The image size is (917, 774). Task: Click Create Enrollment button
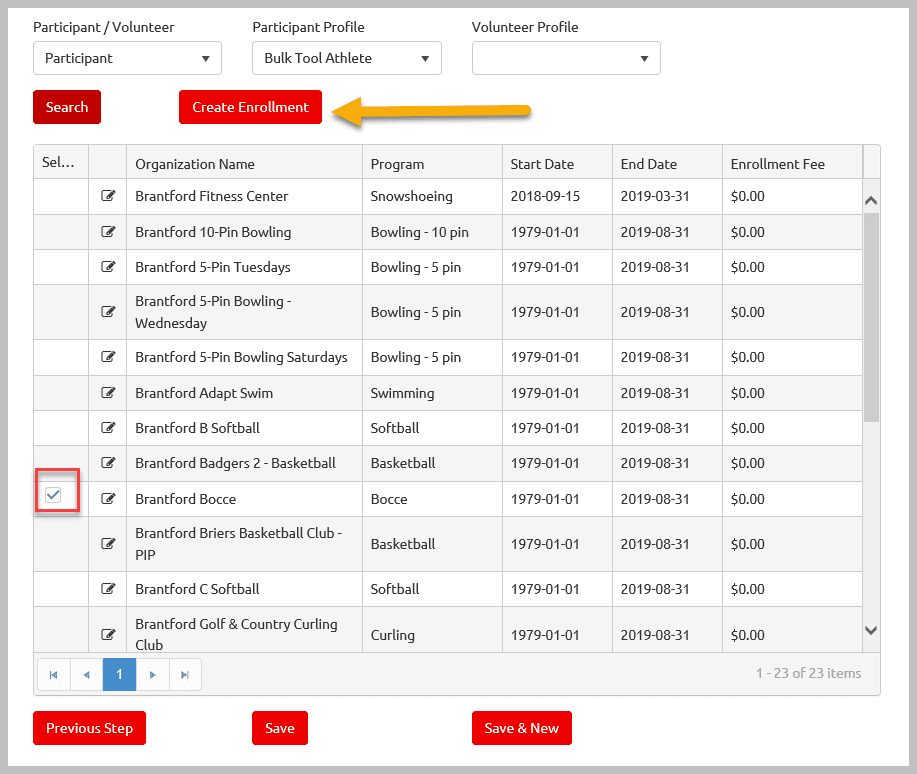[x=250, y=107]
